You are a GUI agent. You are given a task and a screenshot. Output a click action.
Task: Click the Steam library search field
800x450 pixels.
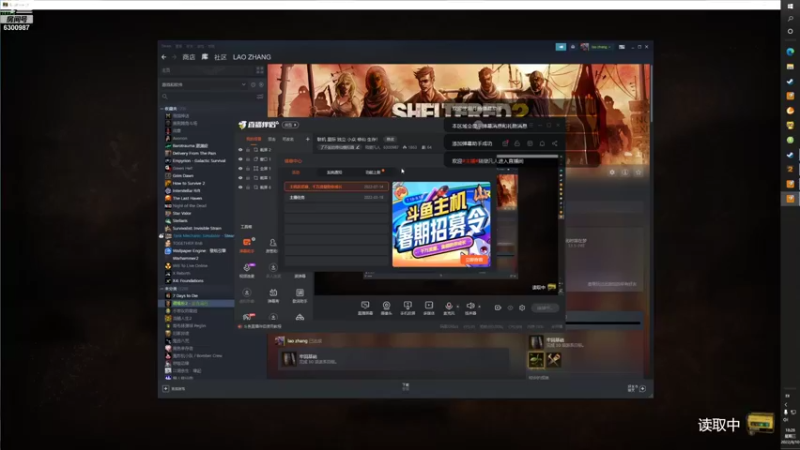click(x=209, y=96)
